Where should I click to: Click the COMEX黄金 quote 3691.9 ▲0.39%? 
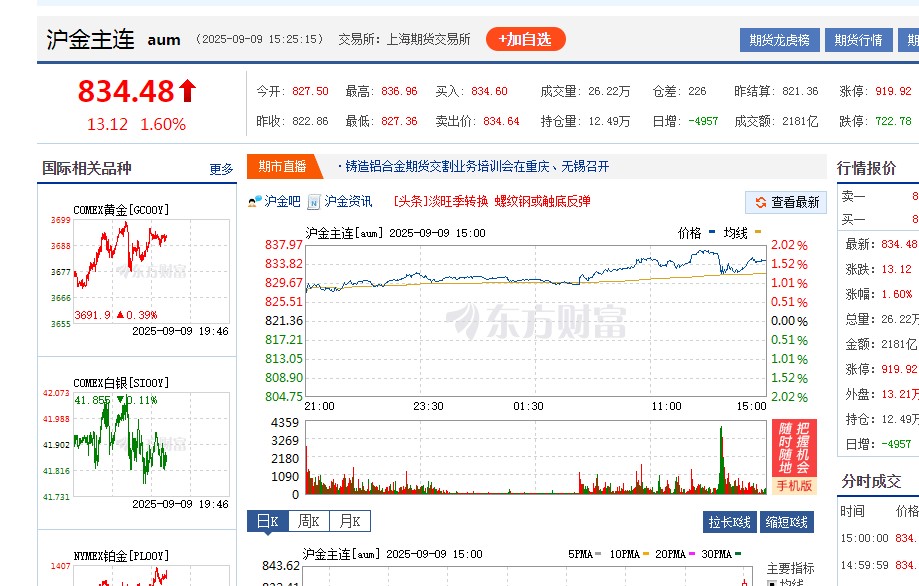point(116,315)
